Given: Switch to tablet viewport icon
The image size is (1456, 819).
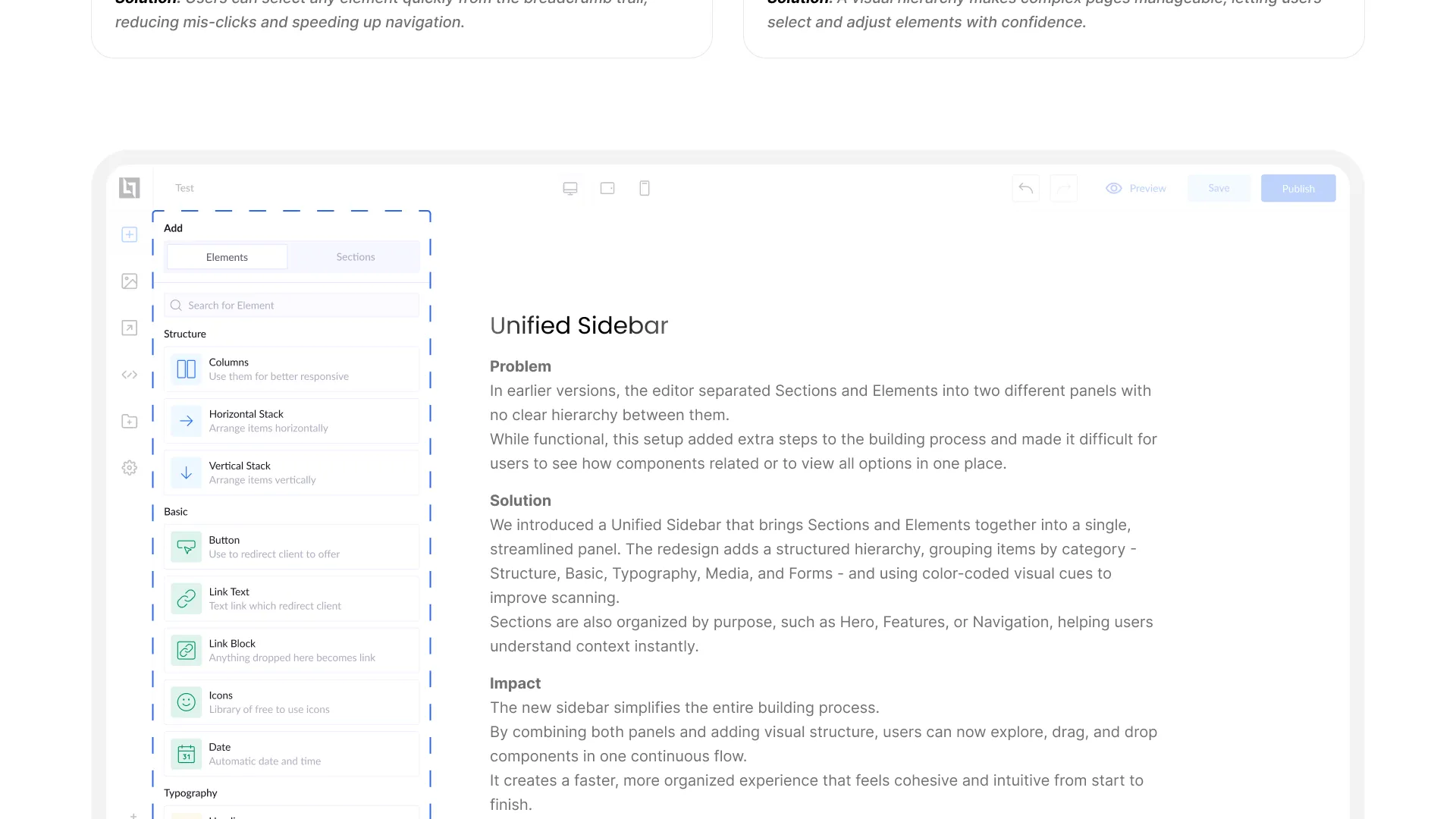Looking at the screenshot, I should [x=607, y=188].
